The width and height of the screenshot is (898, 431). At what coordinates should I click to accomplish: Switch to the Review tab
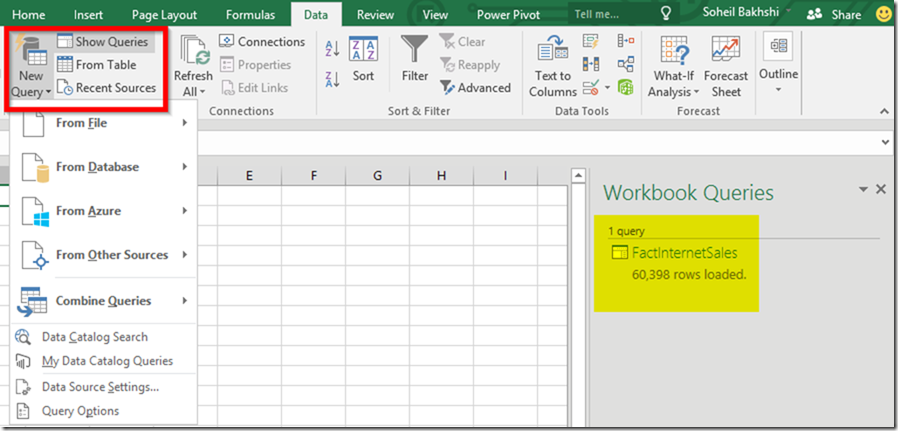(x=375, y=14)
